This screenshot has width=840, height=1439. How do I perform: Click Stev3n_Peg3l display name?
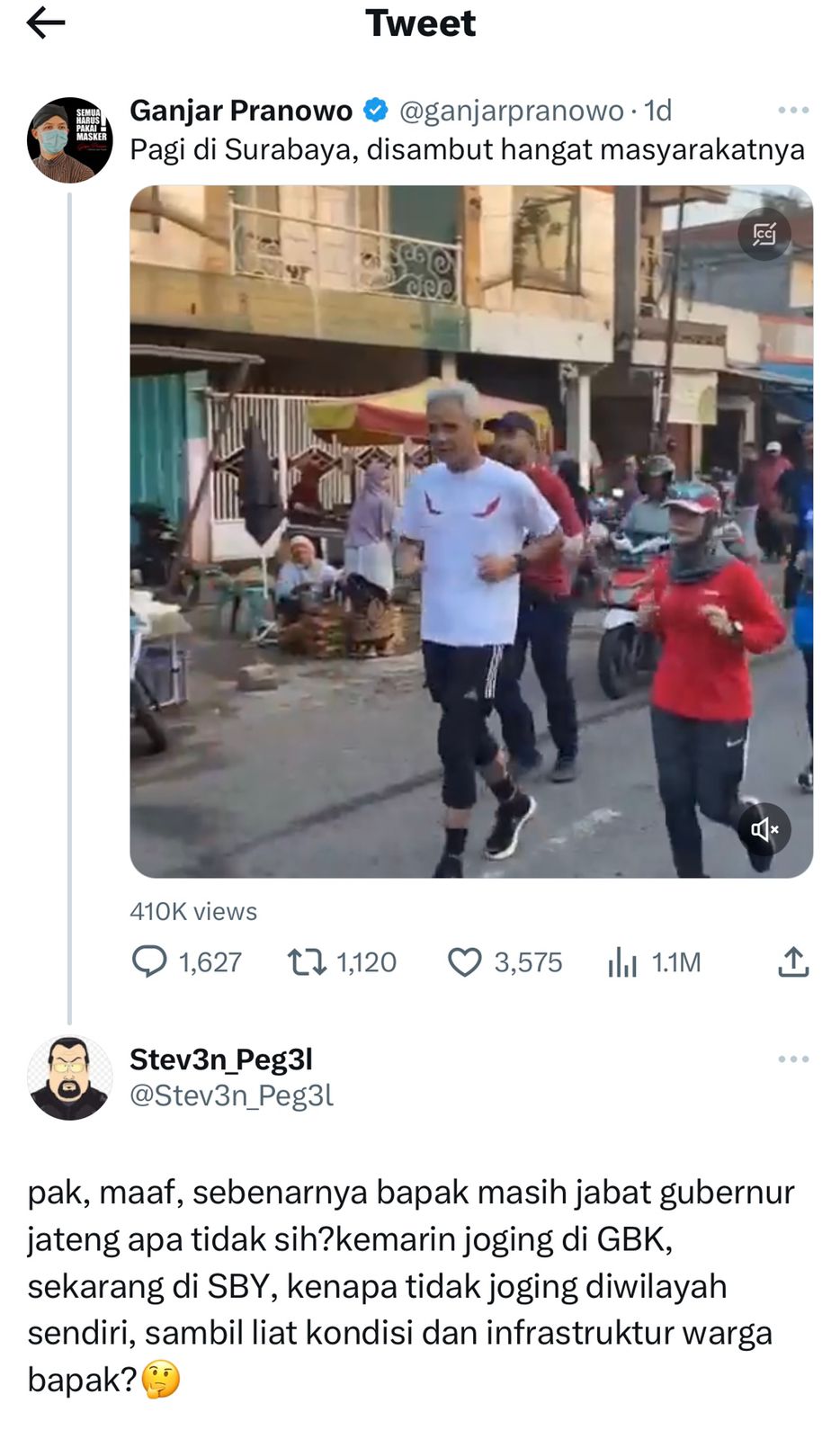click(221, 1059)
